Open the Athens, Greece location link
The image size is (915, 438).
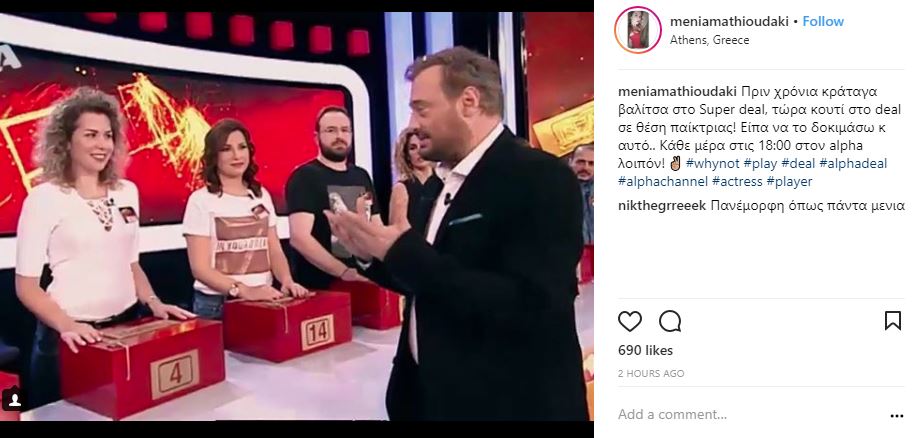click(710, 40)
